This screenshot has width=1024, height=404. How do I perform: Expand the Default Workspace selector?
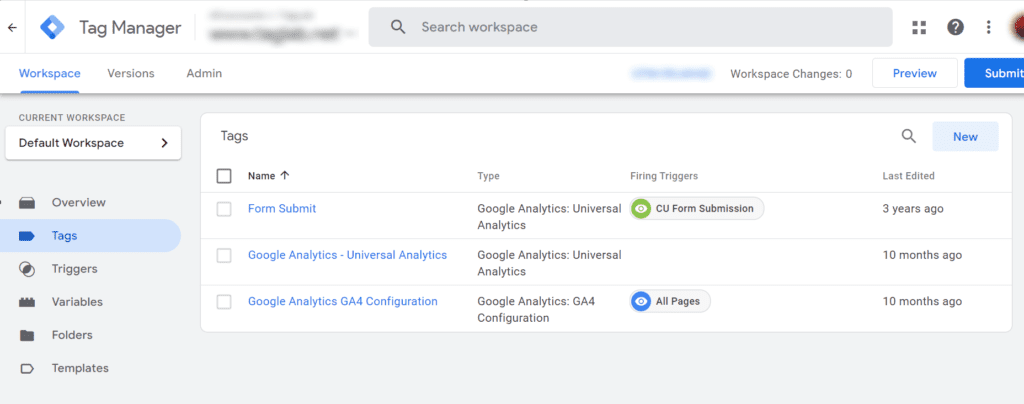click(93, 143)
